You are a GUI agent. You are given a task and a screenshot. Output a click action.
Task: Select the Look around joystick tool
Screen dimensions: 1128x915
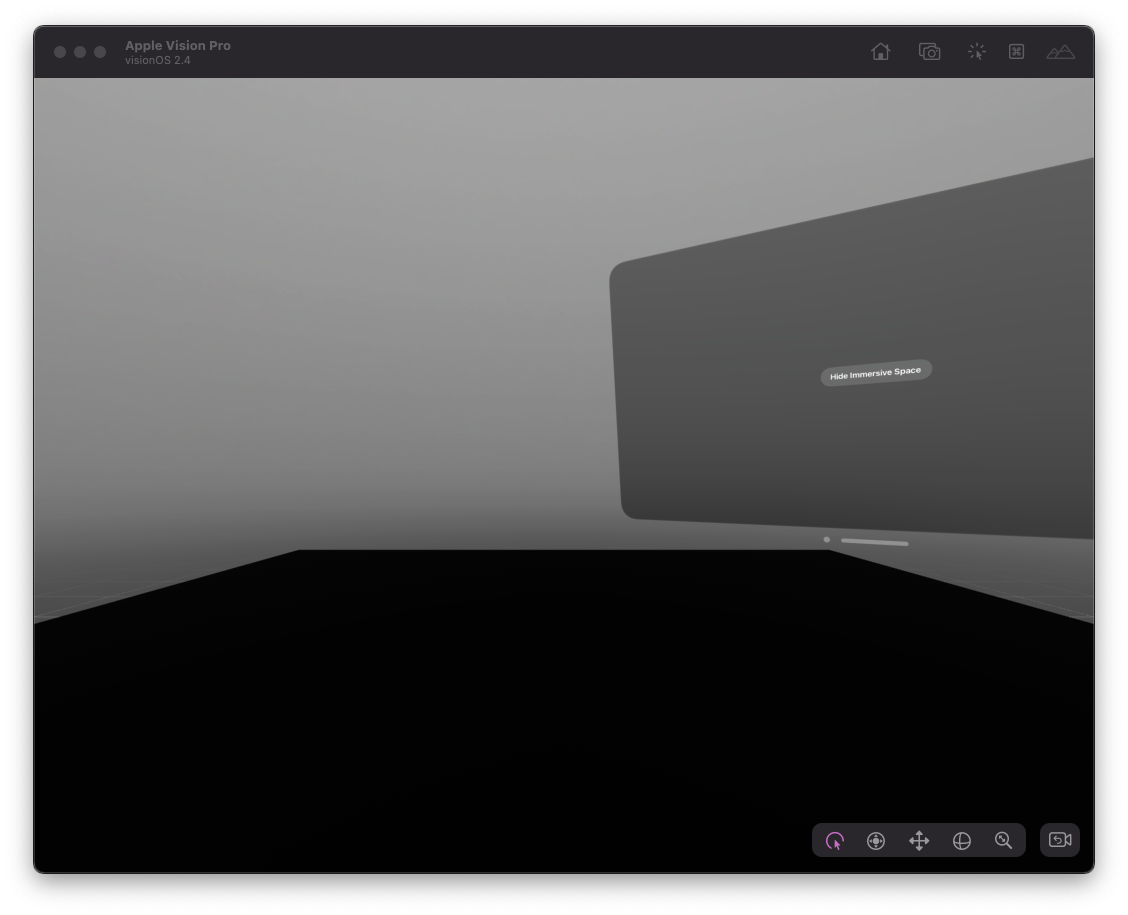876,841
